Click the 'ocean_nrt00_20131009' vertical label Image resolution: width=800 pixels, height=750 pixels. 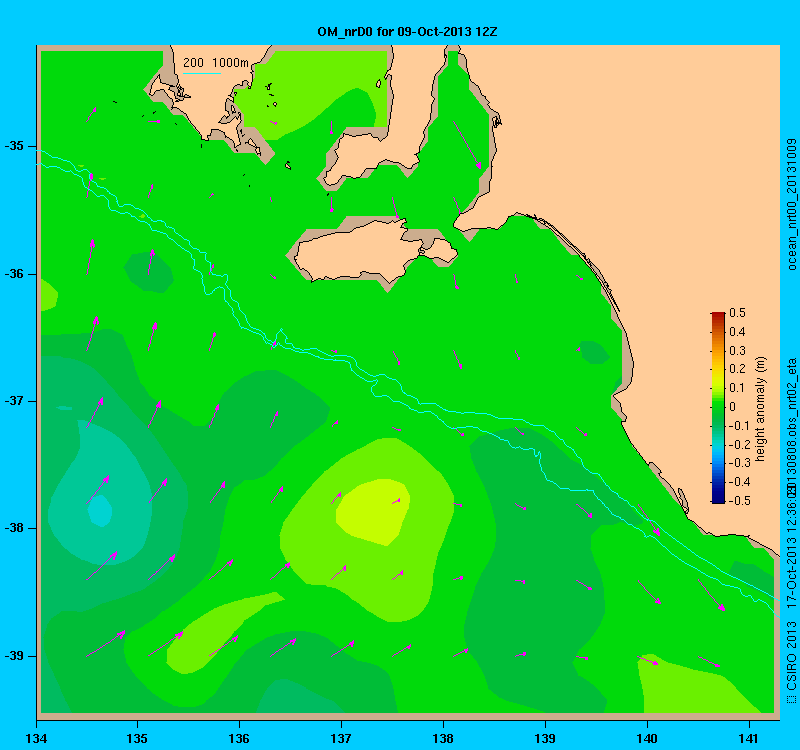point(791,204)
